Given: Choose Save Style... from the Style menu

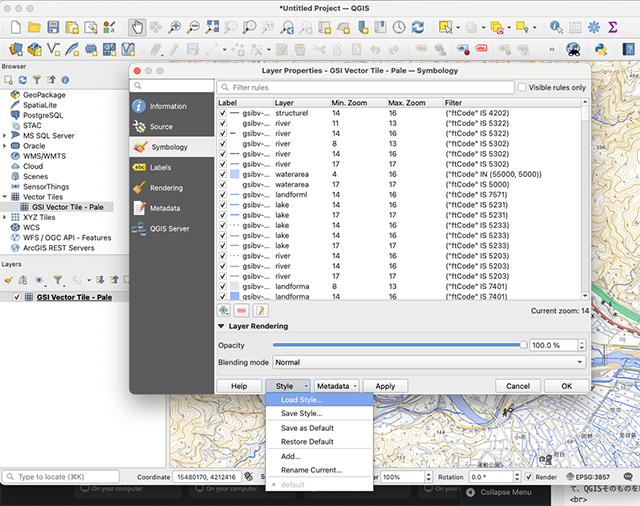Looking at the screenshot, I should [x=319, y=413].
